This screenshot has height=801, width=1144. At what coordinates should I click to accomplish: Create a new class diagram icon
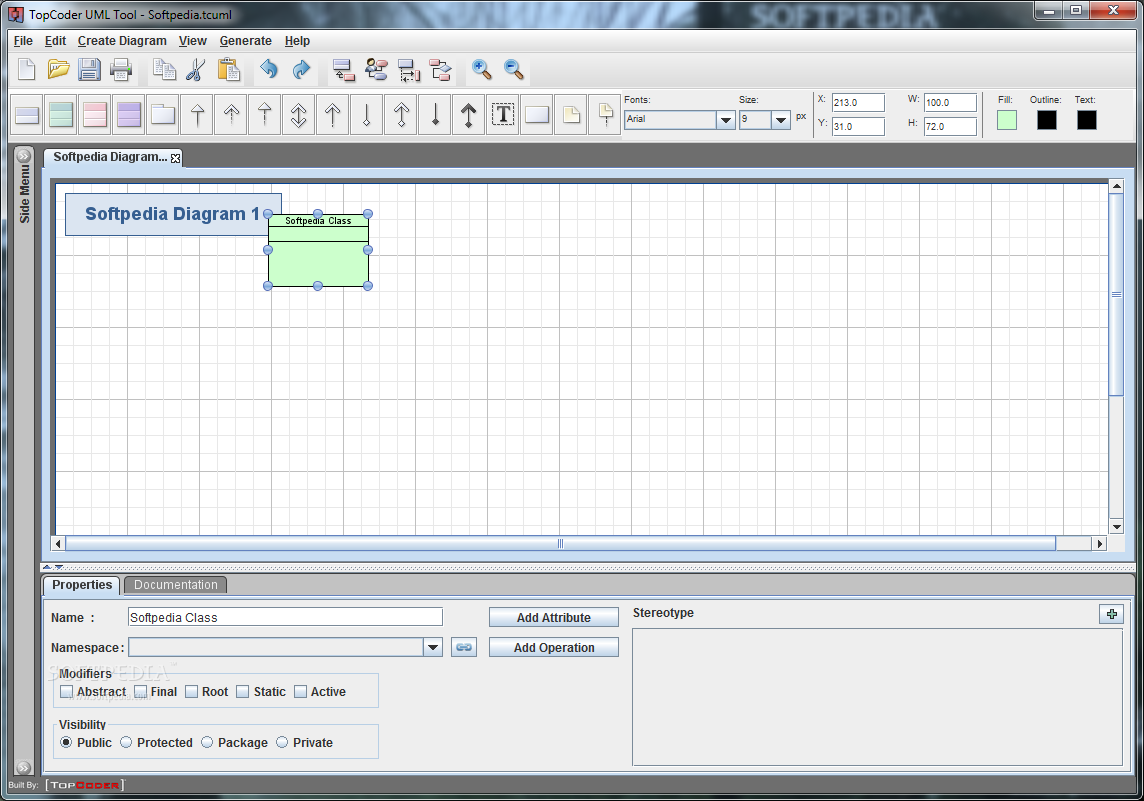[x=343, y=70]
